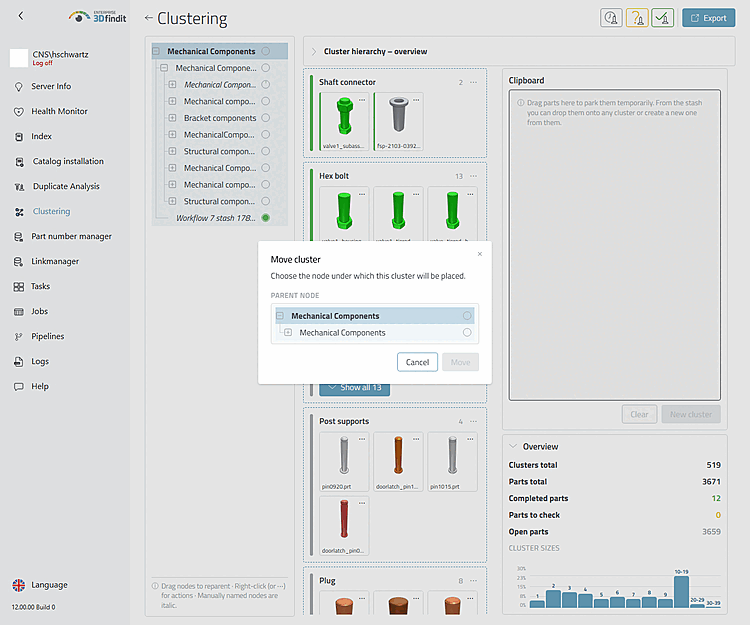Click the 10-19 cluster size bar
Screen dimensions: 750x625
click(x=681, y=592)
